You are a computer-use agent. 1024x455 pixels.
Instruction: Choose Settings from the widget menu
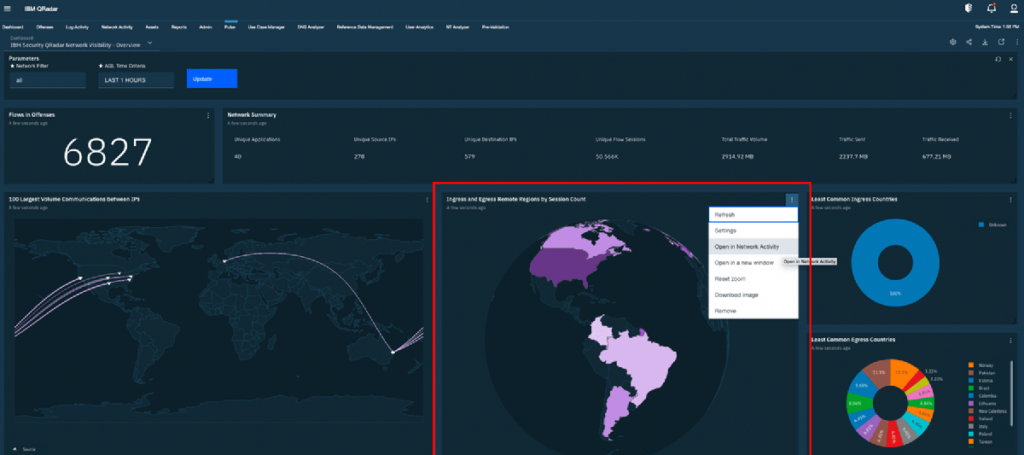(x=753, y=230)
